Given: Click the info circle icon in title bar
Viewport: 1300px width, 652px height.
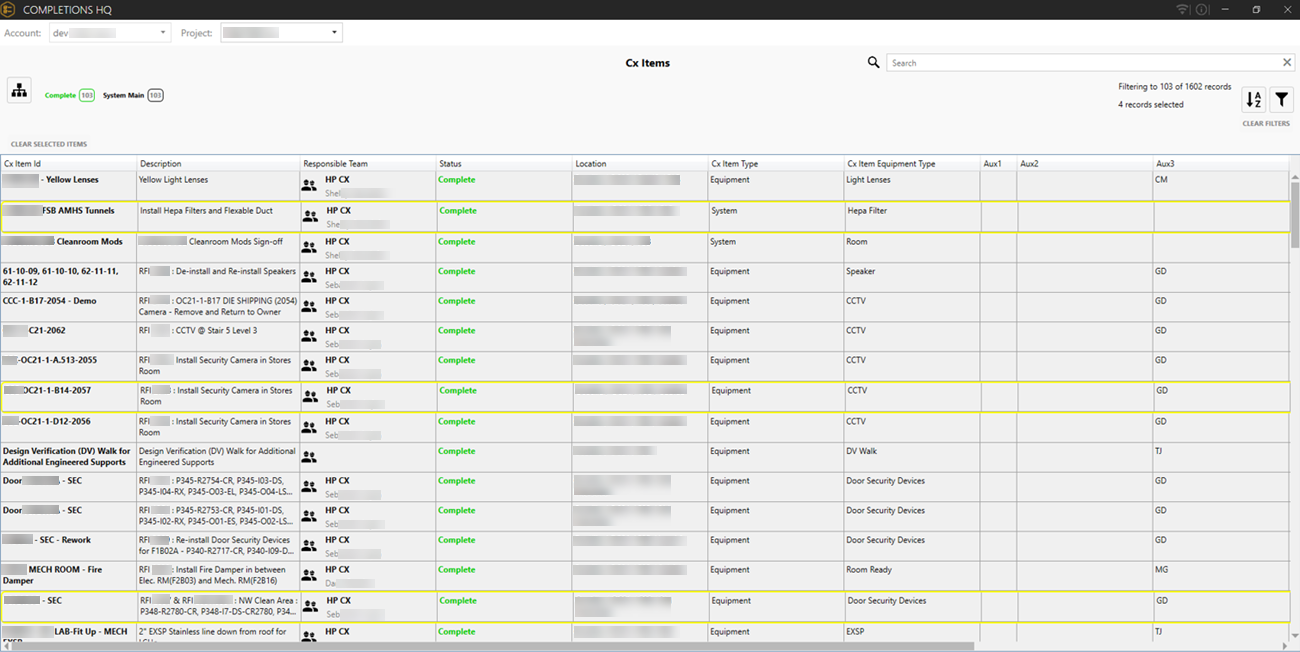Looking at the screenshot, I should click(1201, 10).
